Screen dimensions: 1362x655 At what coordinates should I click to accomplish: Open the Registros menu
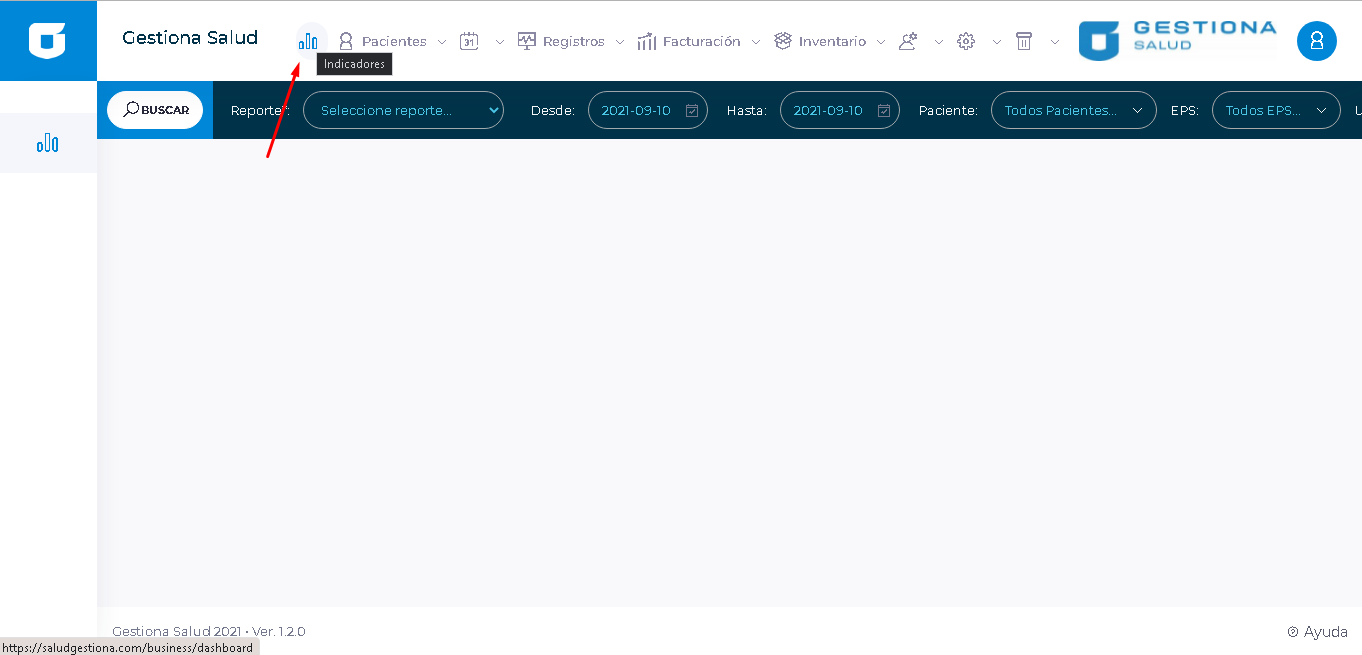click(x=572, y=41)
